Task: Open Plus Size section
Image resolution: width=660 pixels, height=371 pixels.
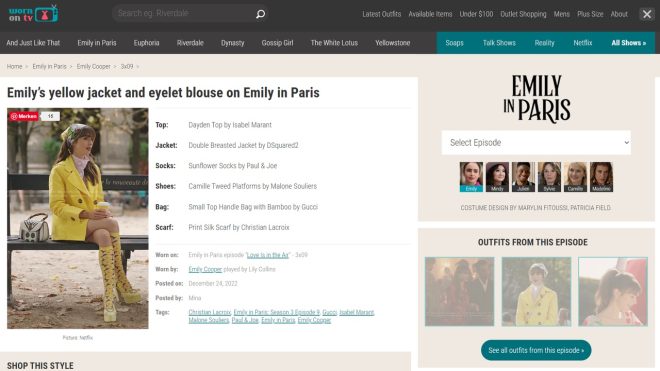Action: click(590, 14)
